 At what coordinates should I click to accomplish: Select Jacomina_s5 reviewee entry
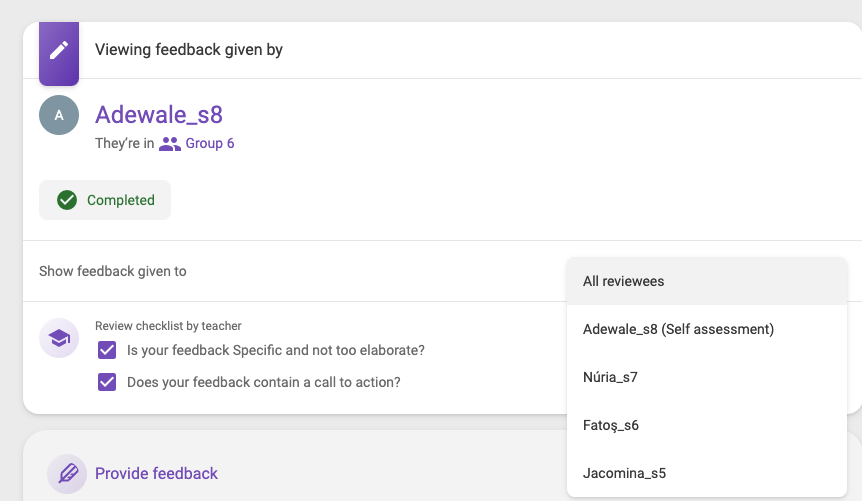(x=706, y=473)
